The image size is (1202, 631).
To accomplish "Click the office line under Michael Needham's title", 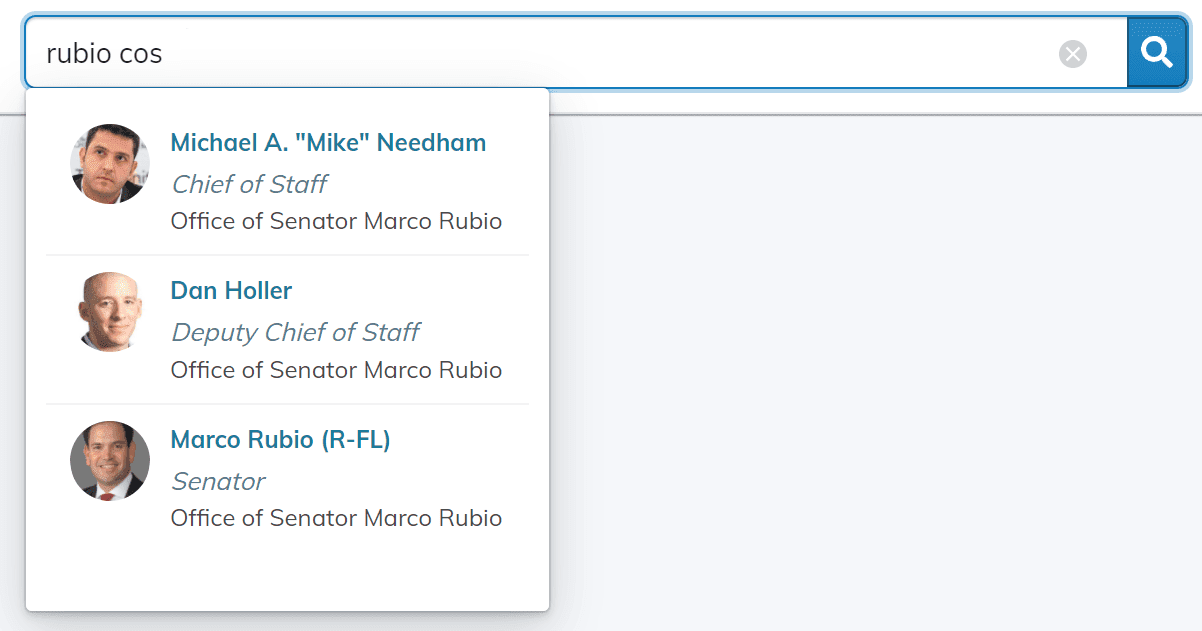I will coord(336,221).
